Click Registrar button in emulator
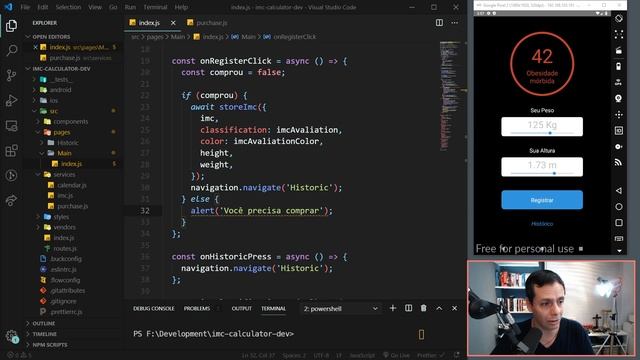 point(542,200)
